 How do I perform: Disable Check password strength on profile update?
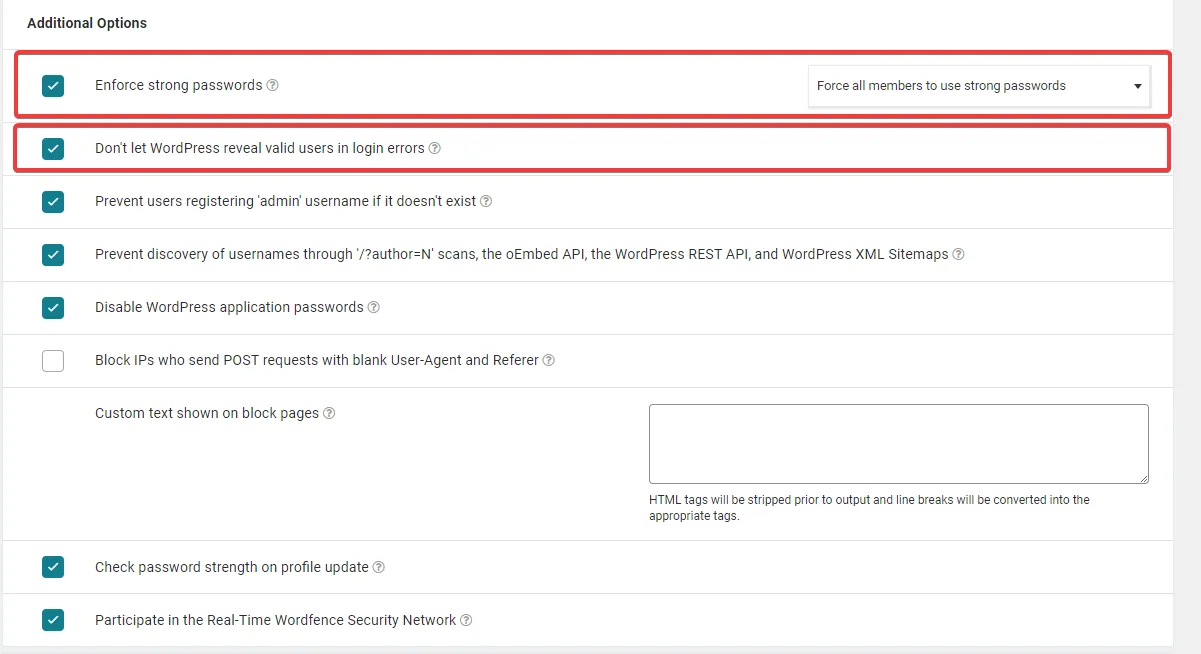click(x=52, y=567)
